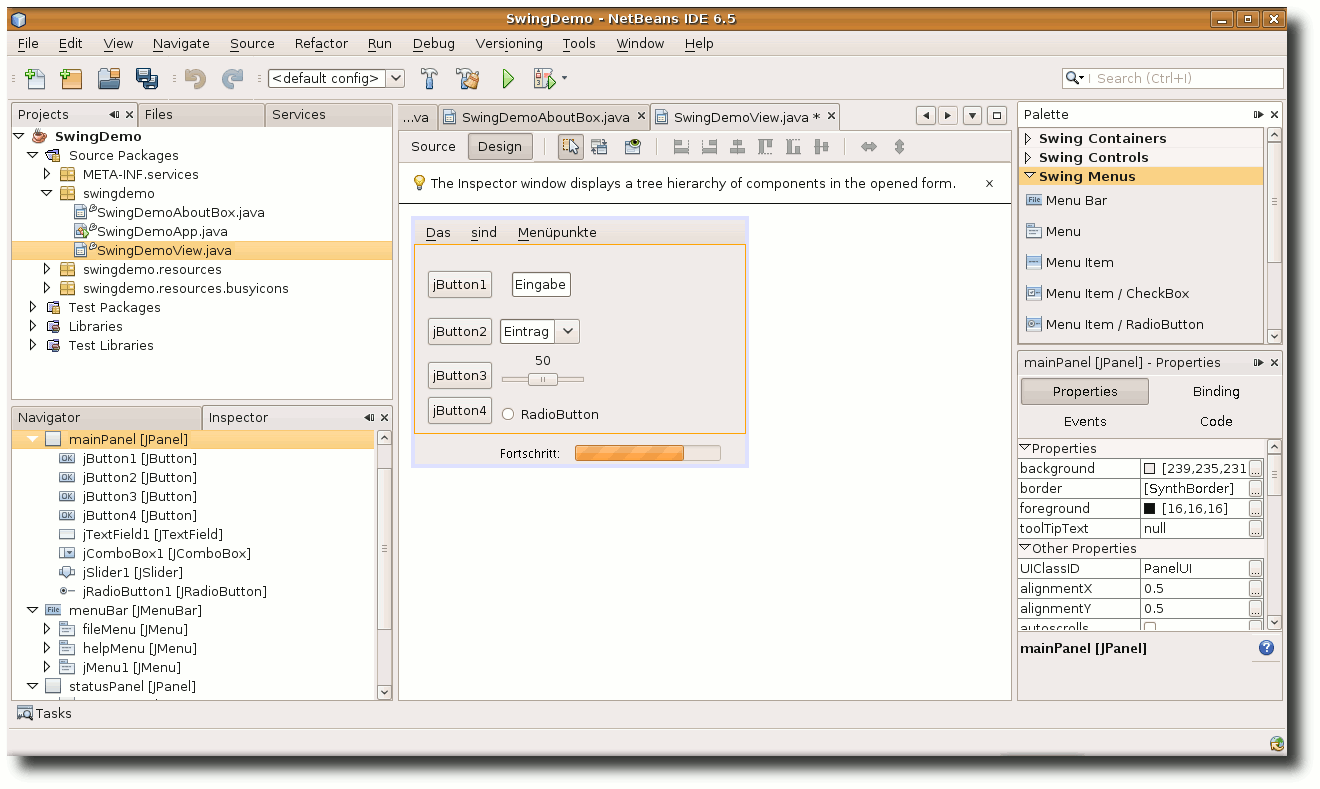Toggle the autoscrolls property checkbox
This screenshot has height=789, width=1320.
coord(1150,628)
